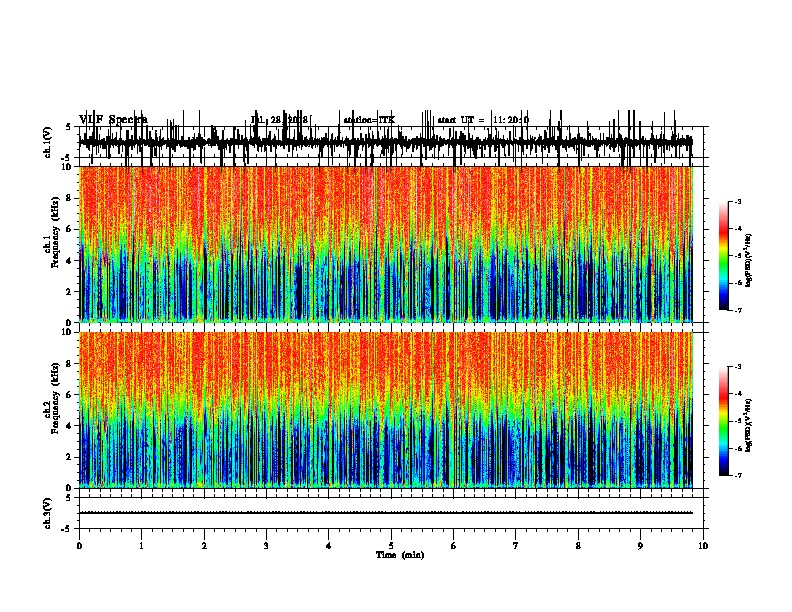Click the '-3' label on ch.1 color bar
The width and height of the screenshot is (792, 612).
point(738,201)
